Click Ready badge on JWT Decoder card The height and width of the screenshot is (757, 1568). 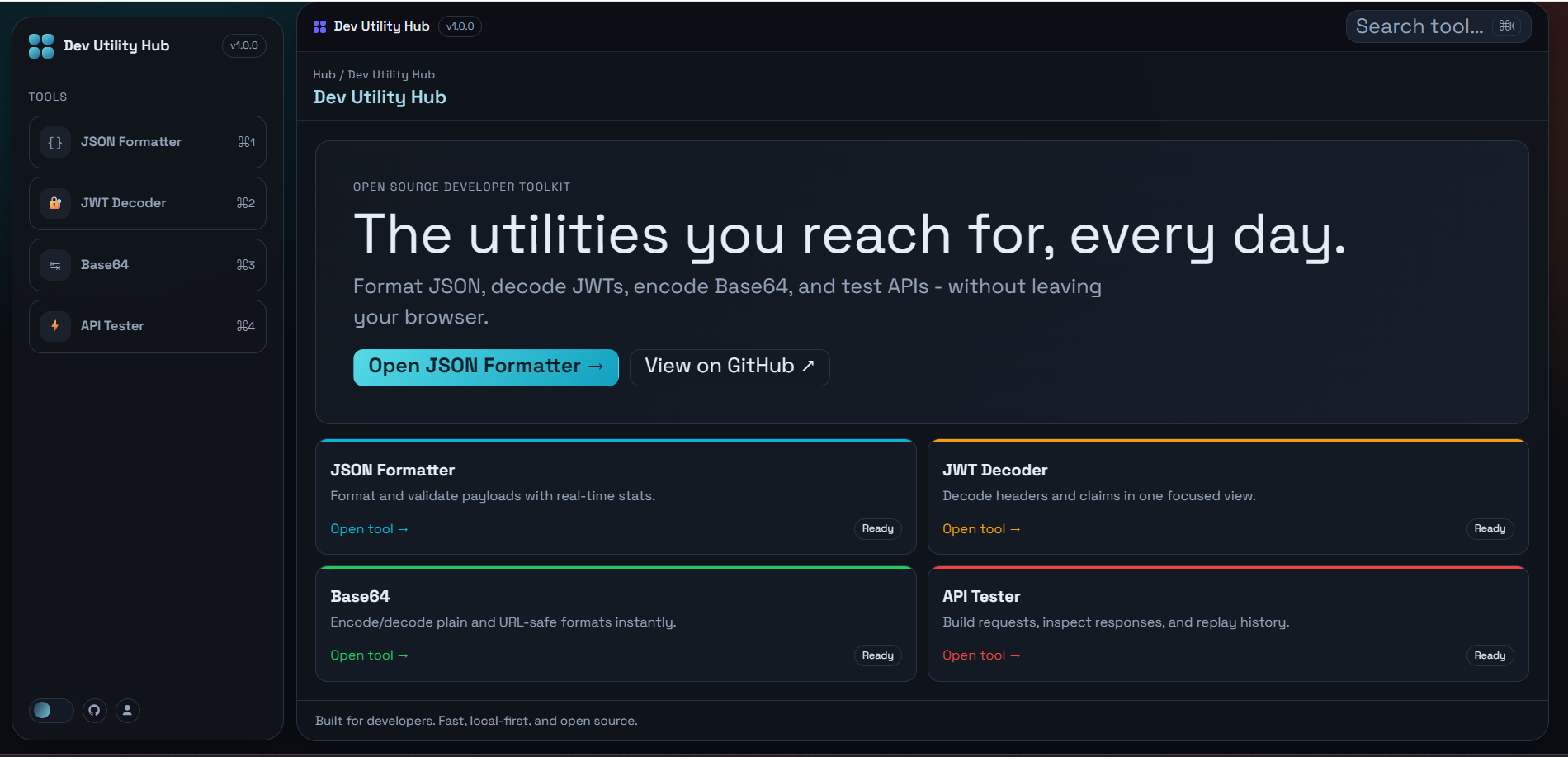1490,528
